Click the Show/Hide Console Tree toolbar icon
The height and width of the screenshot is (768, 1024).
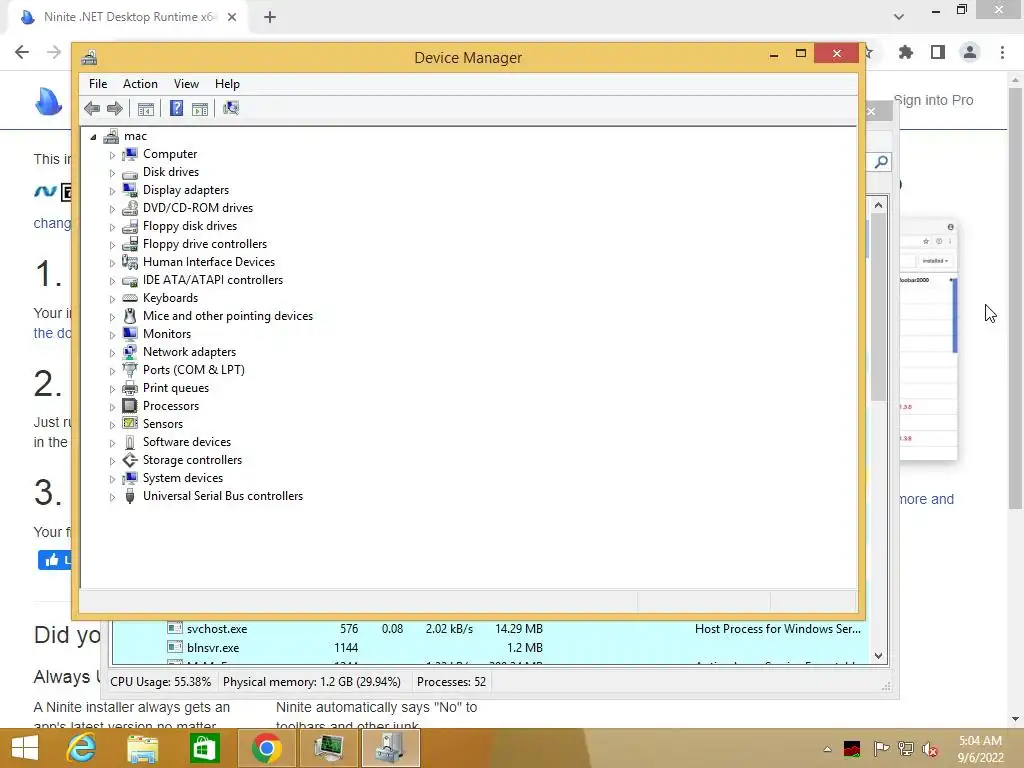tap(146, 108)
